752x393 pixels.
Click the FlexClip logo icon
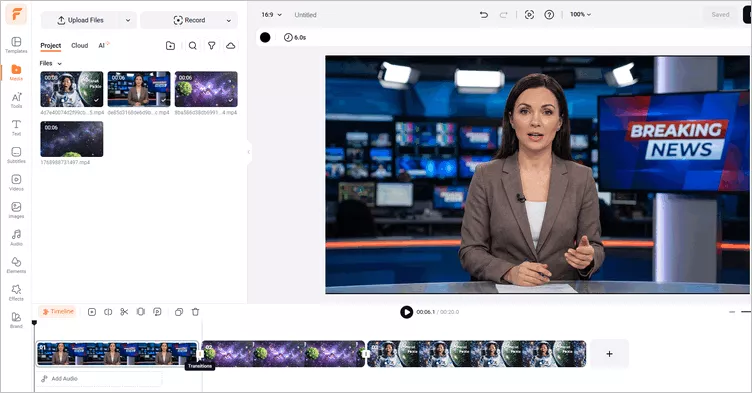click(x=16, y=14)
